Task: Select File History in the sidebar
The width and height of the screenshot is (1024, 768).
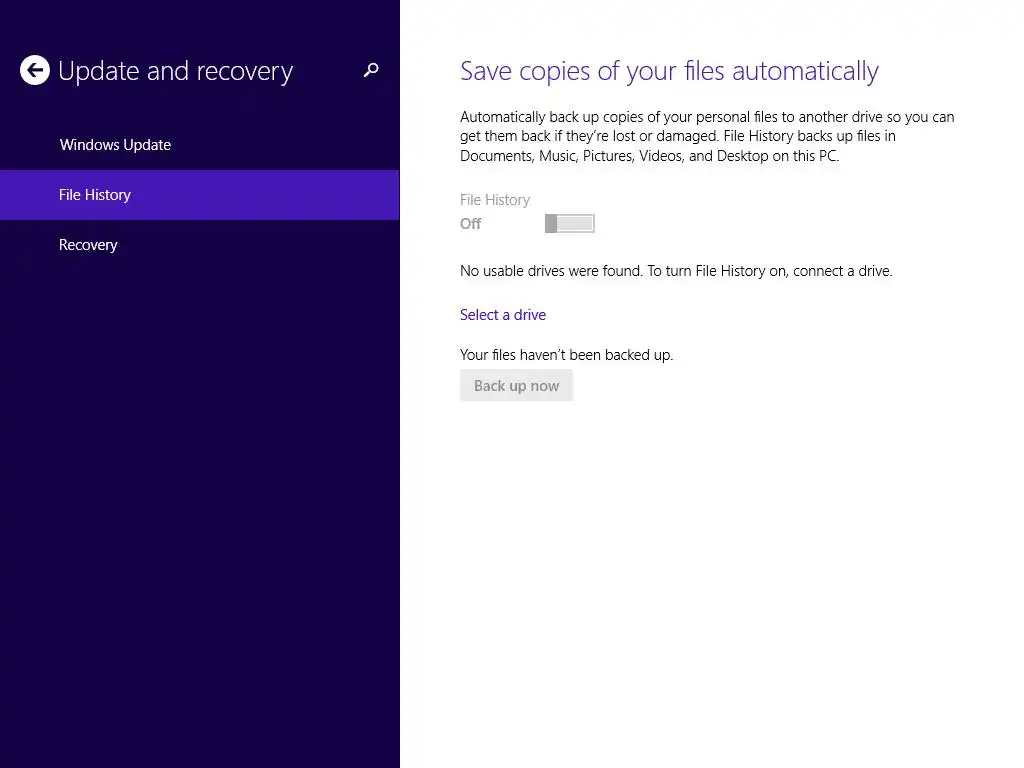Action: 199,195
